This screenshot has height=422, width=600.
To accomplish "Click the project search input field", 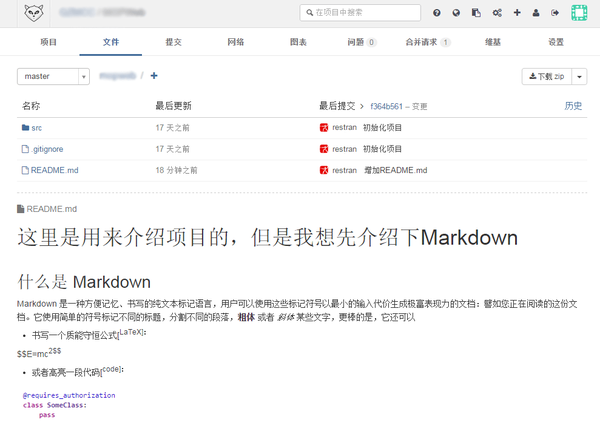I will click(360, 13).
